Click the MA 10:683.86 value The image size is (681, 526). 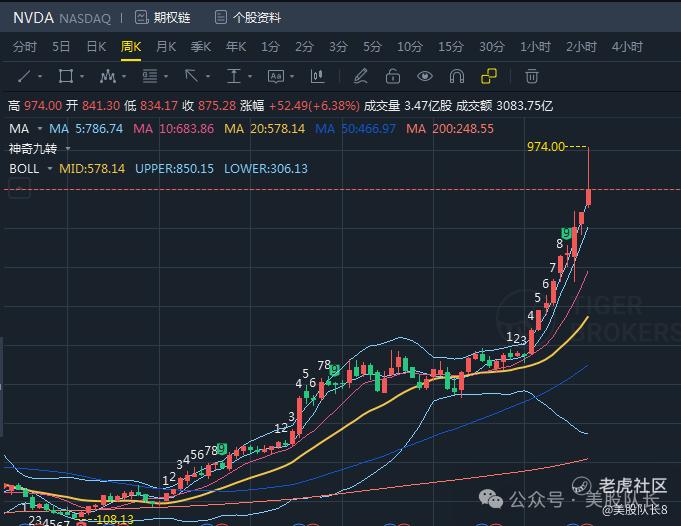coord(174,129)
